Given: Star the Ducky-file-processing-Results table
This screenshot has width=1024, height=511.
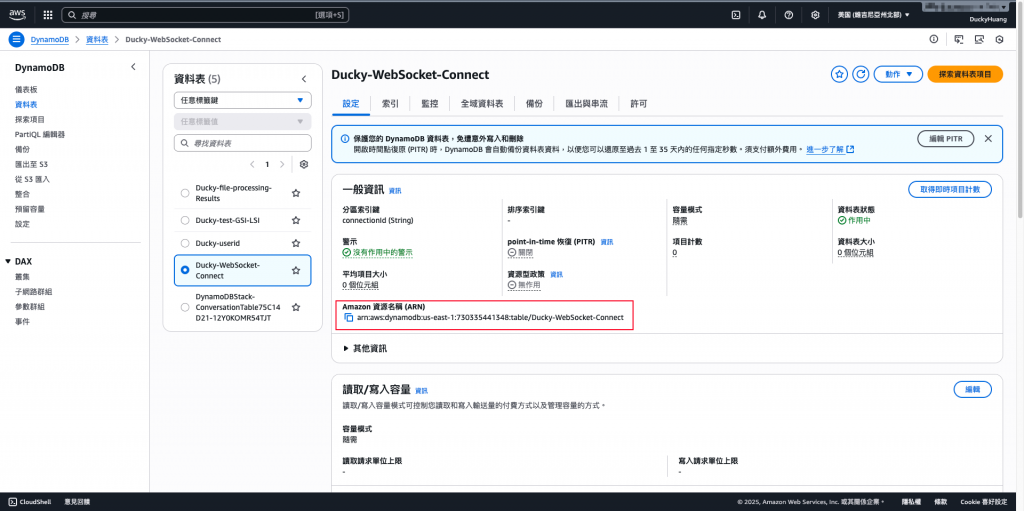Looking at the screenshot, I should [296, 193].
